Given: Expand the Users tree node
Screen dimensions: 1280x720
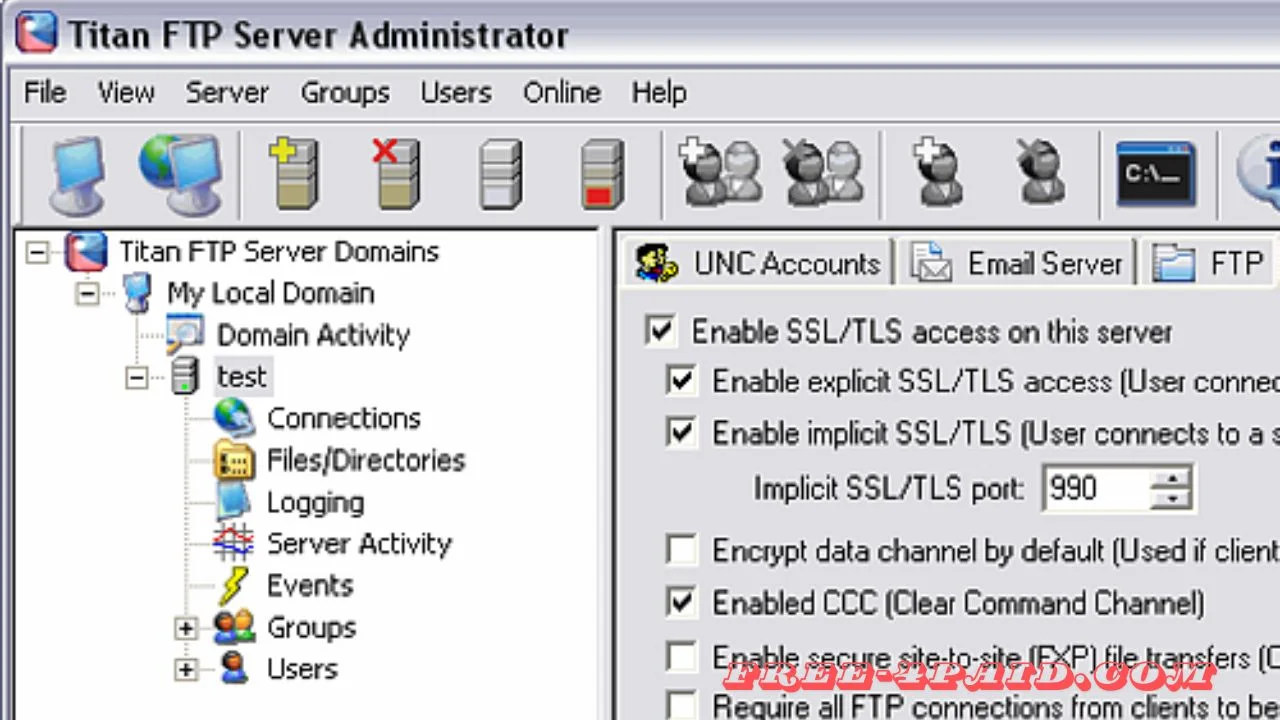Looking at the screenshot, I should pyautogui.click(x=185, y=669).
